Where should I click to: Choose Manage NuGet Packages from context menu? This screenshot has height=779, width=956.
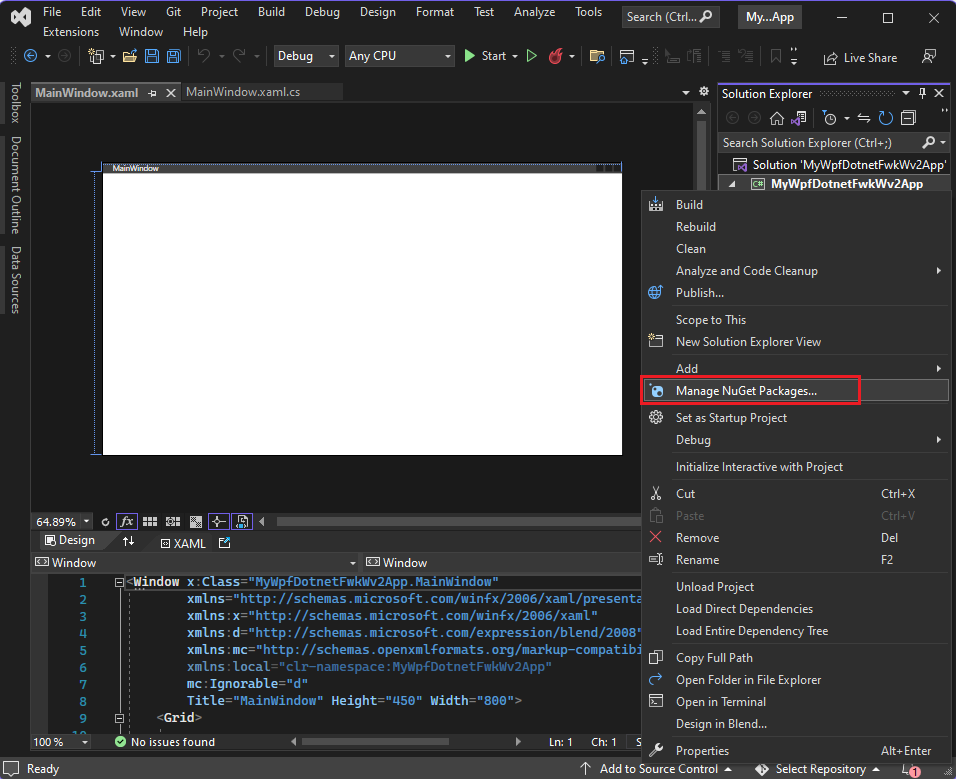click(x=751, y=390)
